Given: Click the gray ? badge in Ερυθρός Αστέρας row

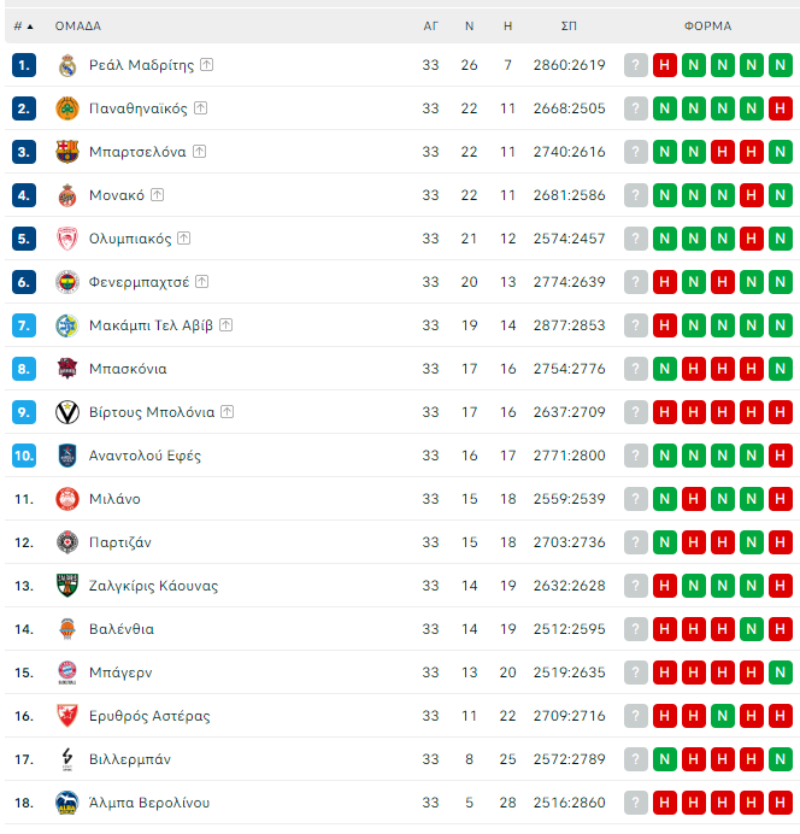Looking at the screenshot, I should (636, 716).
